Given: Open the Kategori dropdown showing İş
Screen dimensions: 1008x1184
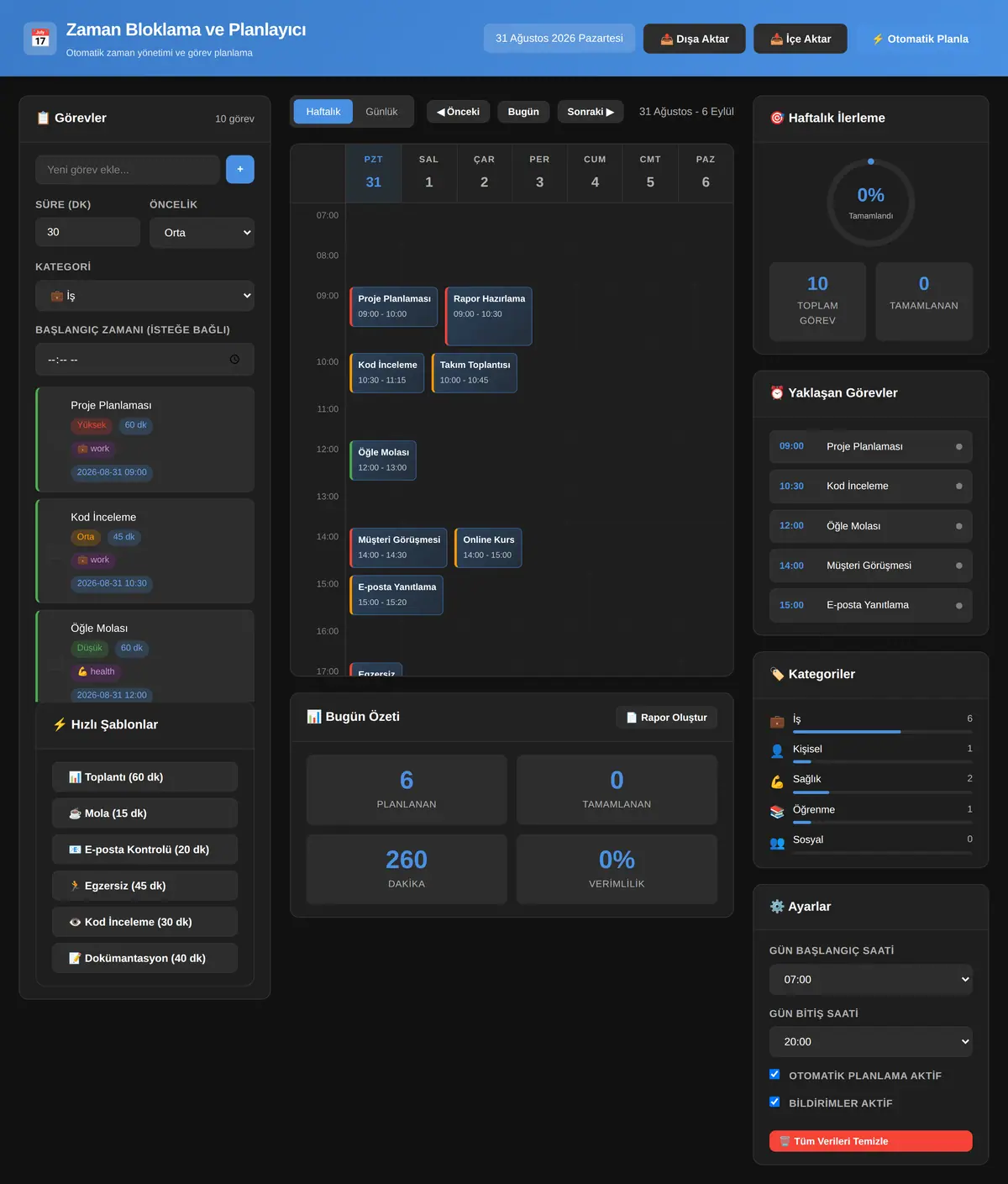Looking at the screenshot, I should pyautogui.click(x=144, y=296).
